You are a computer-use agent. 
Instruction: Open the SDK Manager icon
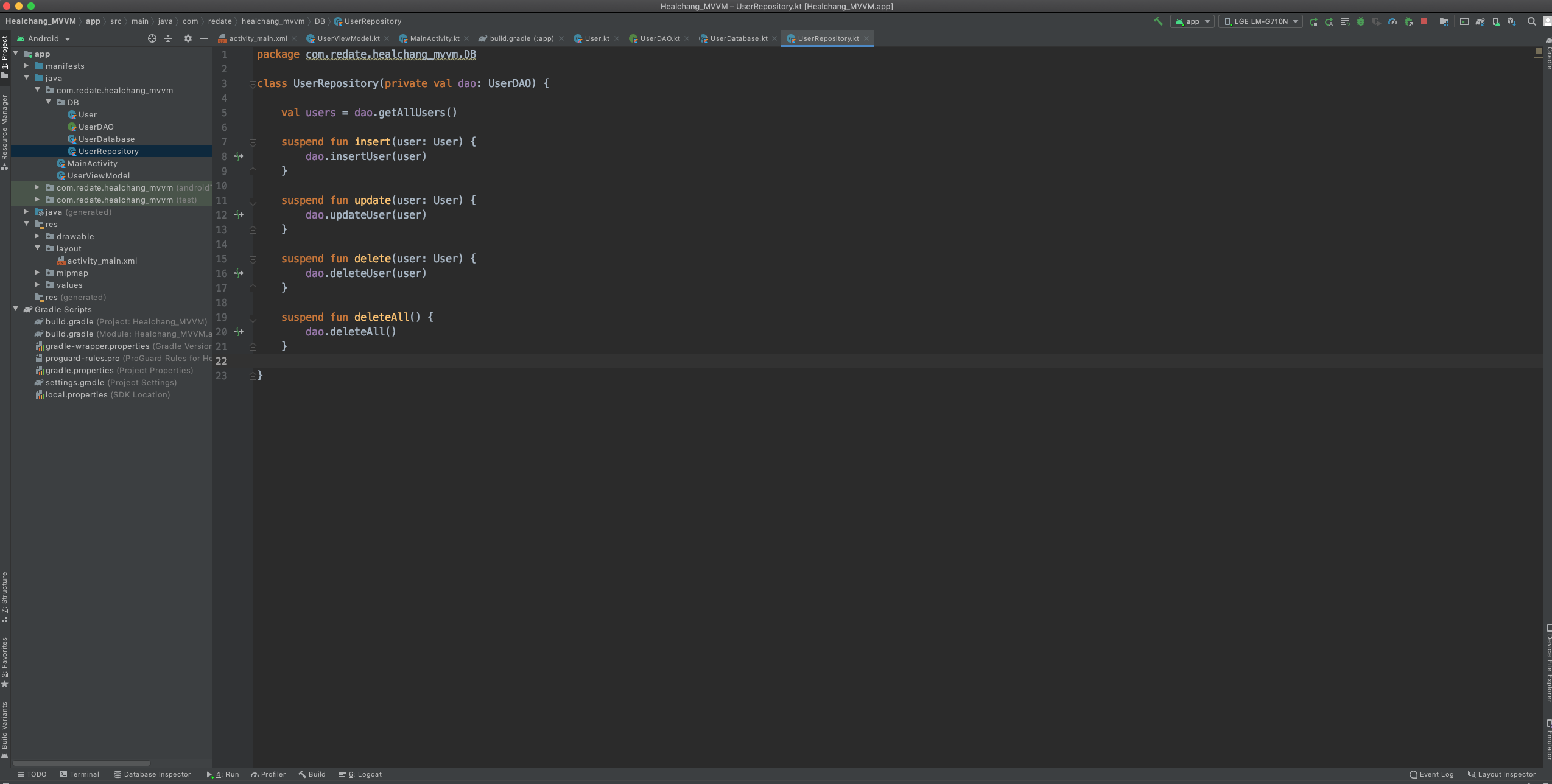(1511, 21)
